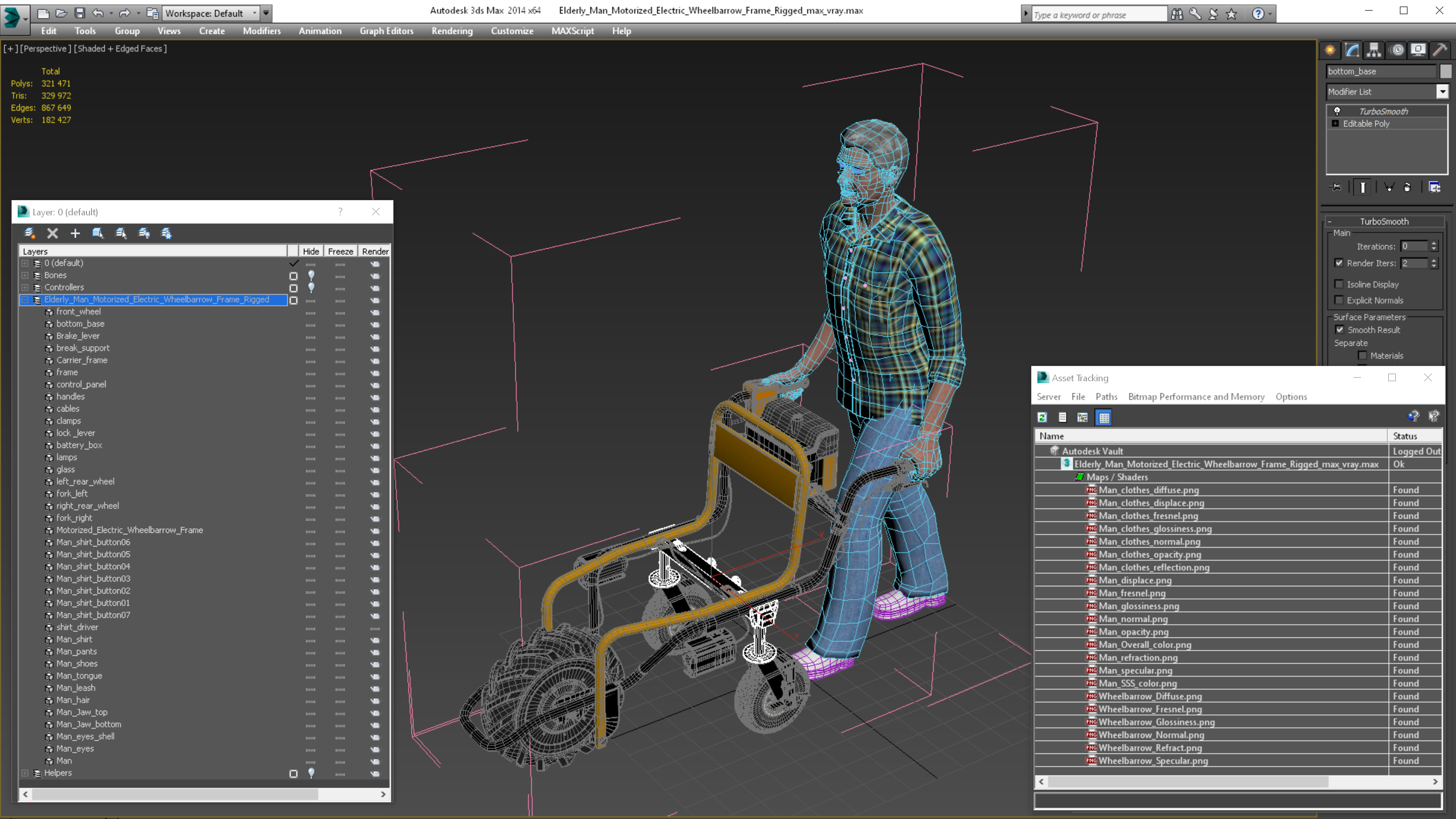The image size is (1456, 819).
Task: Click the Hide column header in Layer dialog
Action: click(311, 252)
